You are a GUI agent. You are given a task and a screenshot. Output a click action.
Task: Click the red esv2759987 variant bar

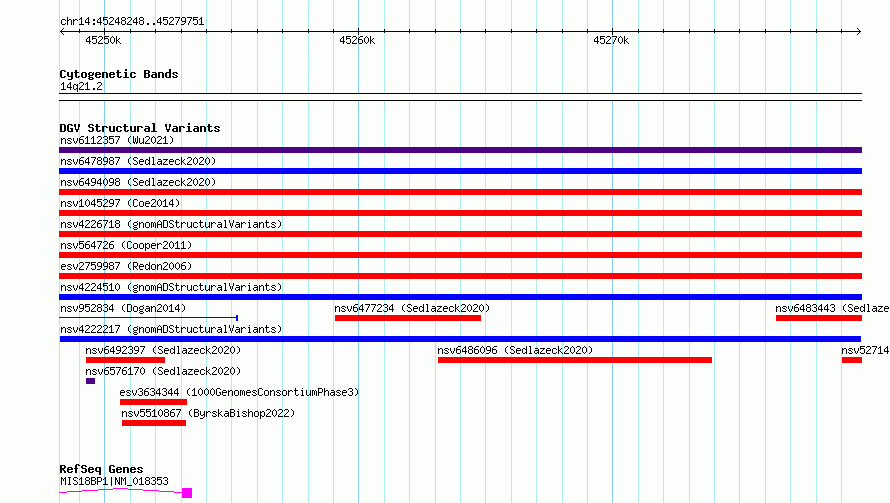(460, 276)
